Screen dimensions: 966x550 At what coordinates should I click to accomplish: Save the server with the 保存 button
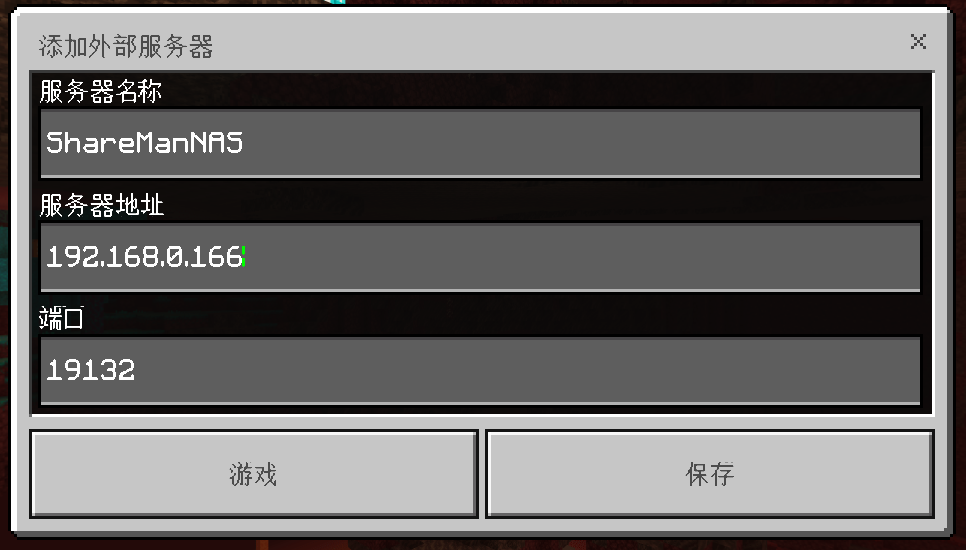710,474
